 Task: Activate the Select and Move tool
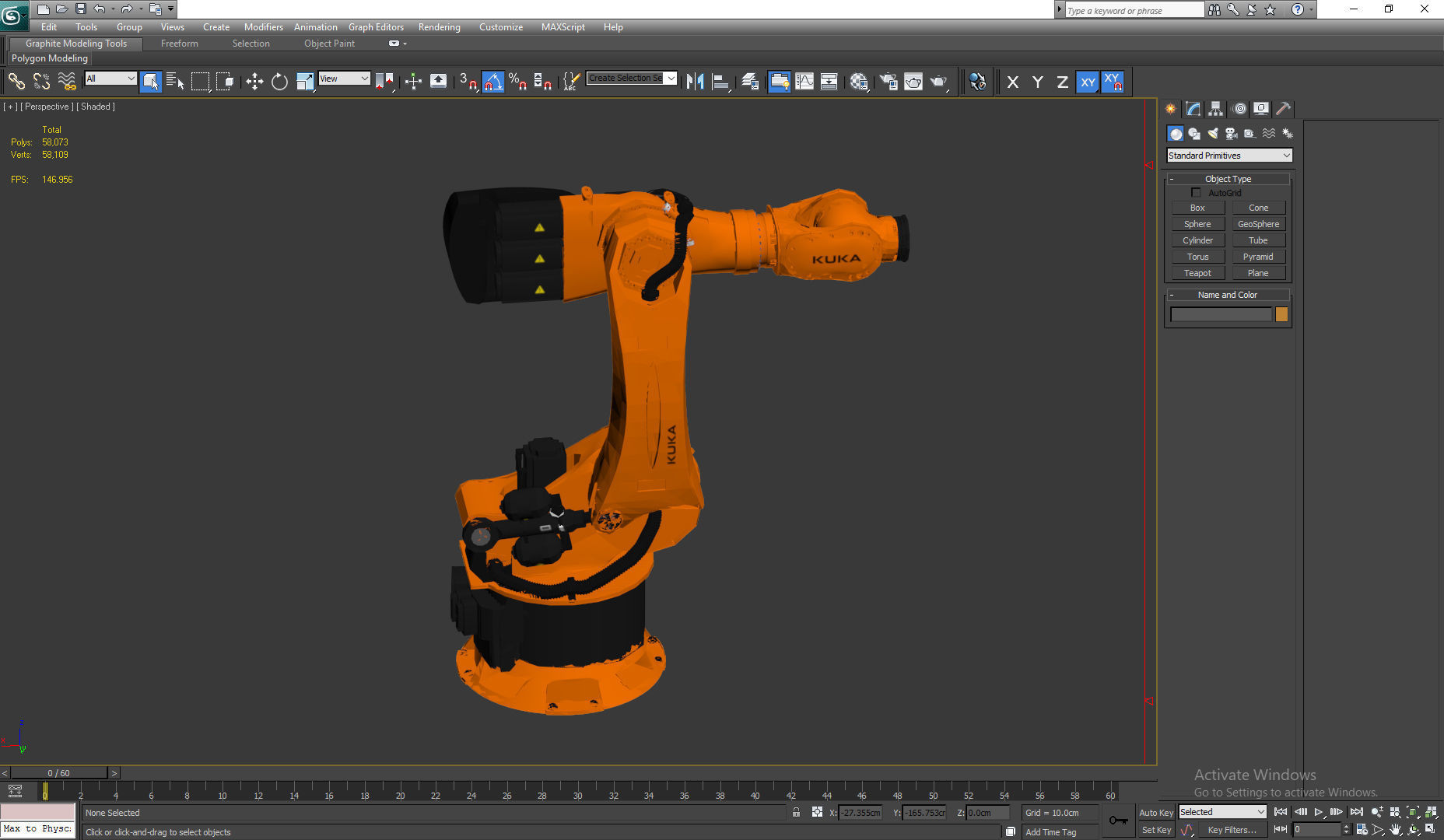tap(254, 81)
